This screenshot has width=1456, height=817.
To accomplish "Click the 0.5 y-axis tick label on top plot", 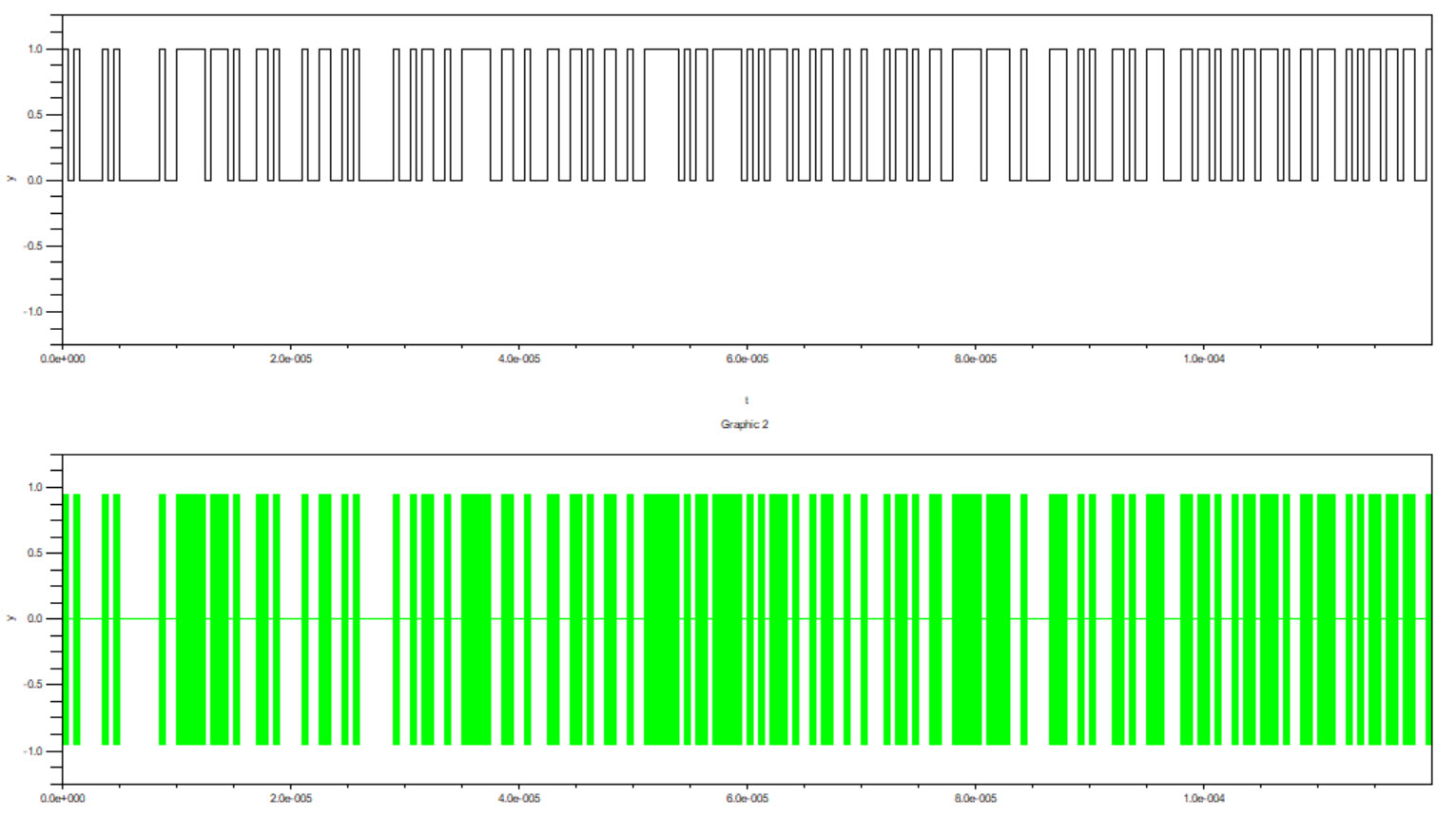I will (35, 115).
